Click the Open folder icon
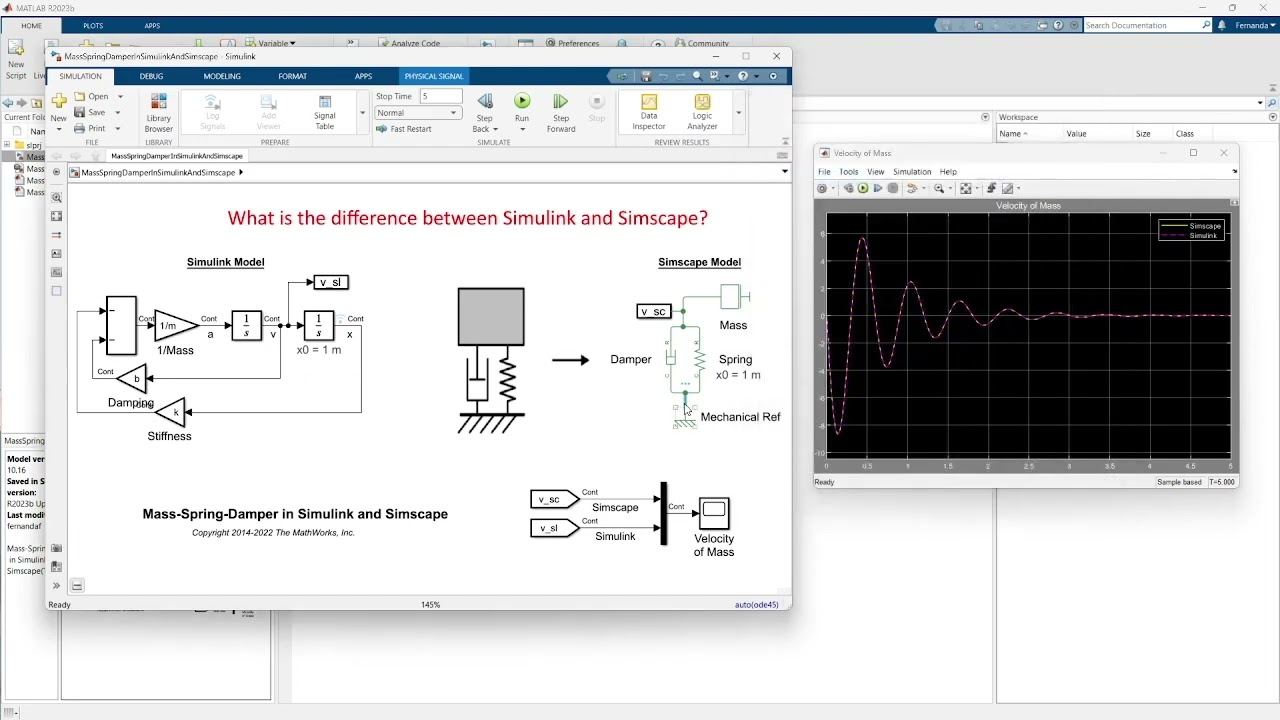Viewport: 1280px width, 720px height. 80,96
